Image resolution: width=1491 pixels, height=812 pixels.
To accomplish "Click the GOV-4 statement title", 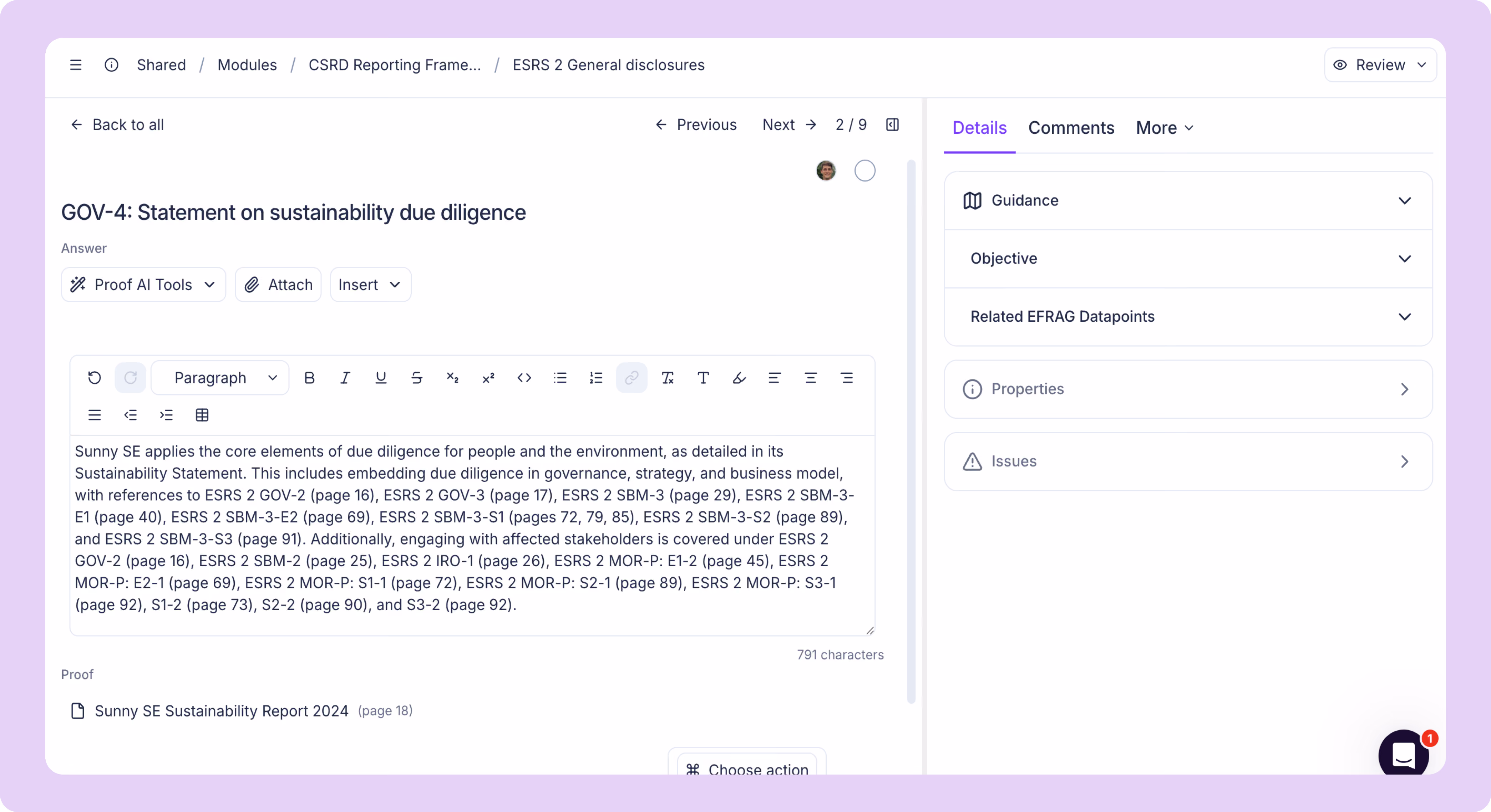I will (x=293, y=212).
